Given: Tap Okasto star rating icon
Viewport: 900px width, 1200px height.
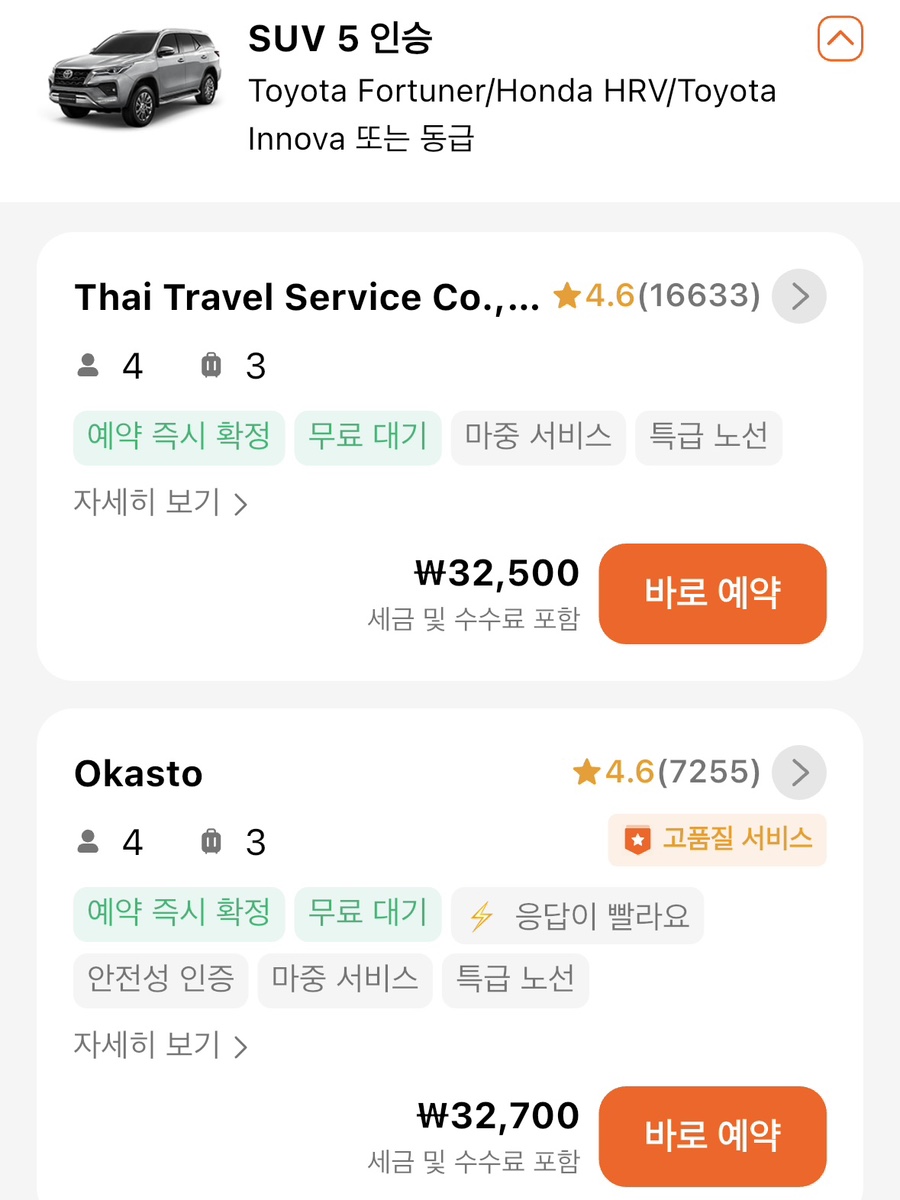Looking at the screenshot, I should point(586,772).
